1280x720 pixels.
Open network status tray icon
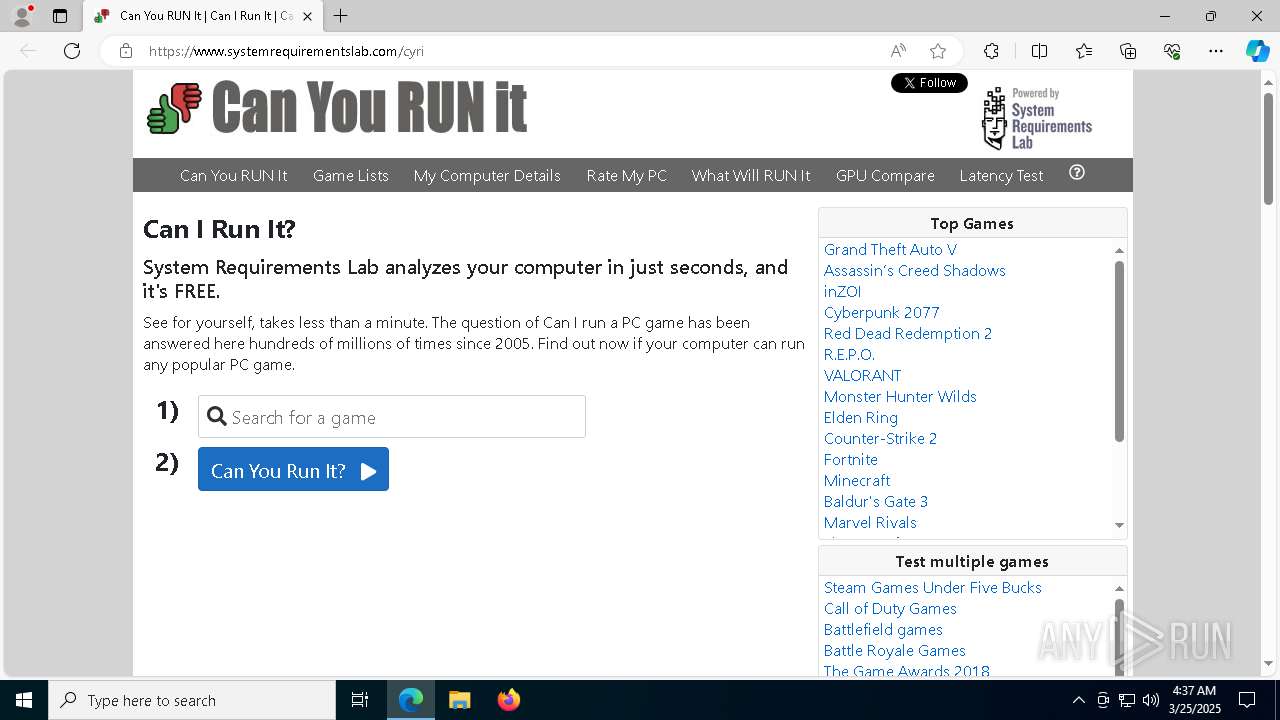click(x=1127, y=700)
